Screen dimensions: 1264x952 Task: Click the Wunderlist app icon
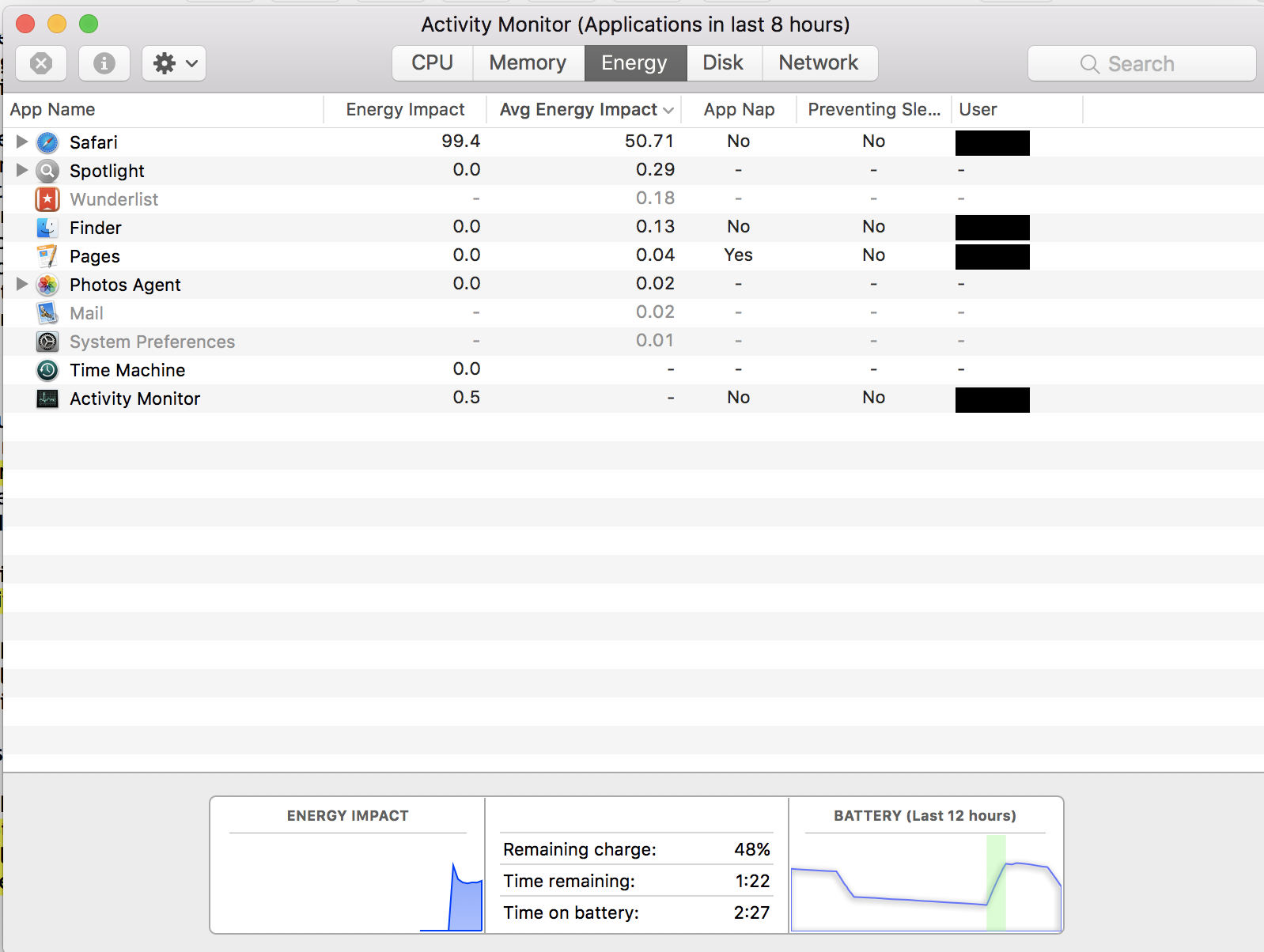pyautogui.click(x=47, y=199)
